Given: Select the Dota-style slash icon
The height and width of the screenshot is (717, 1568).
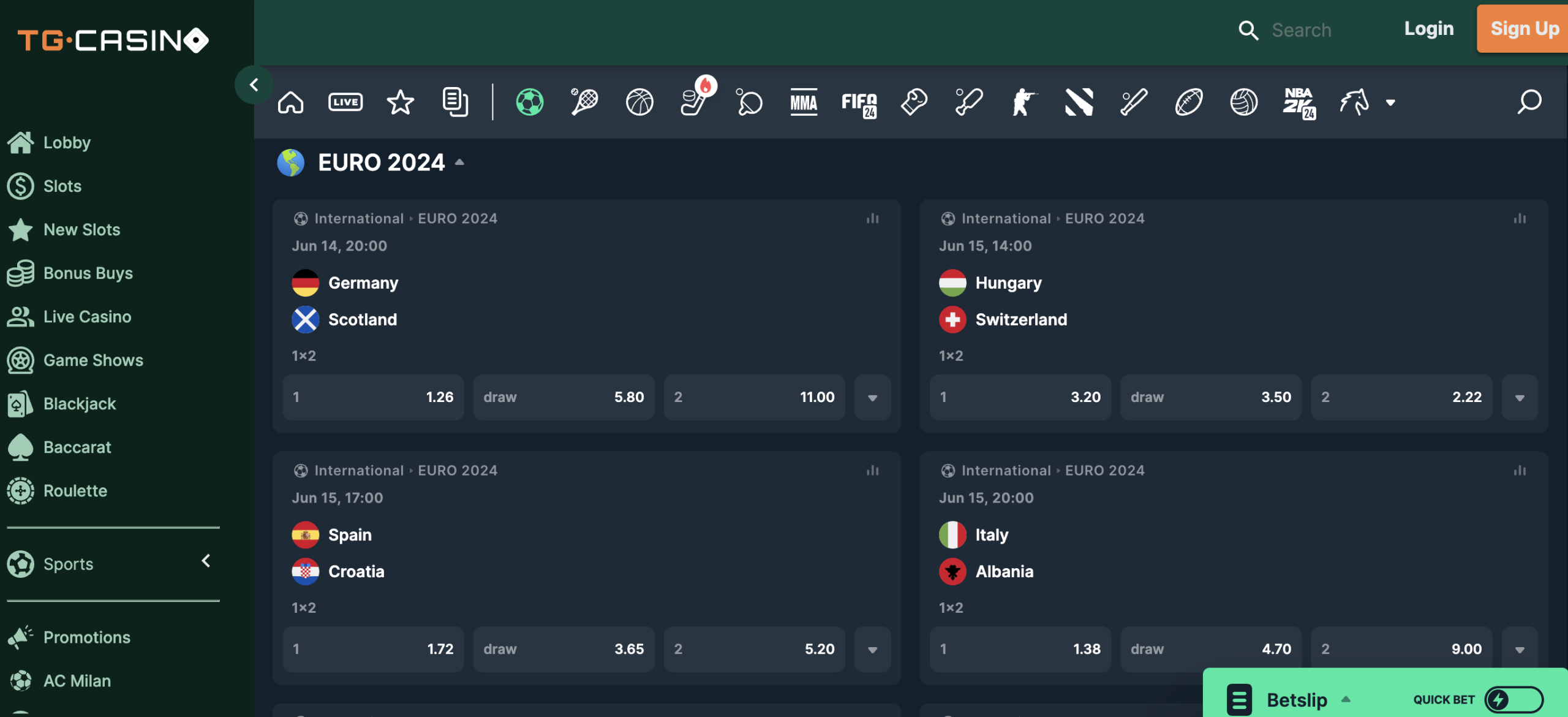Looking at the screenshot, I should click(1079, 102).
